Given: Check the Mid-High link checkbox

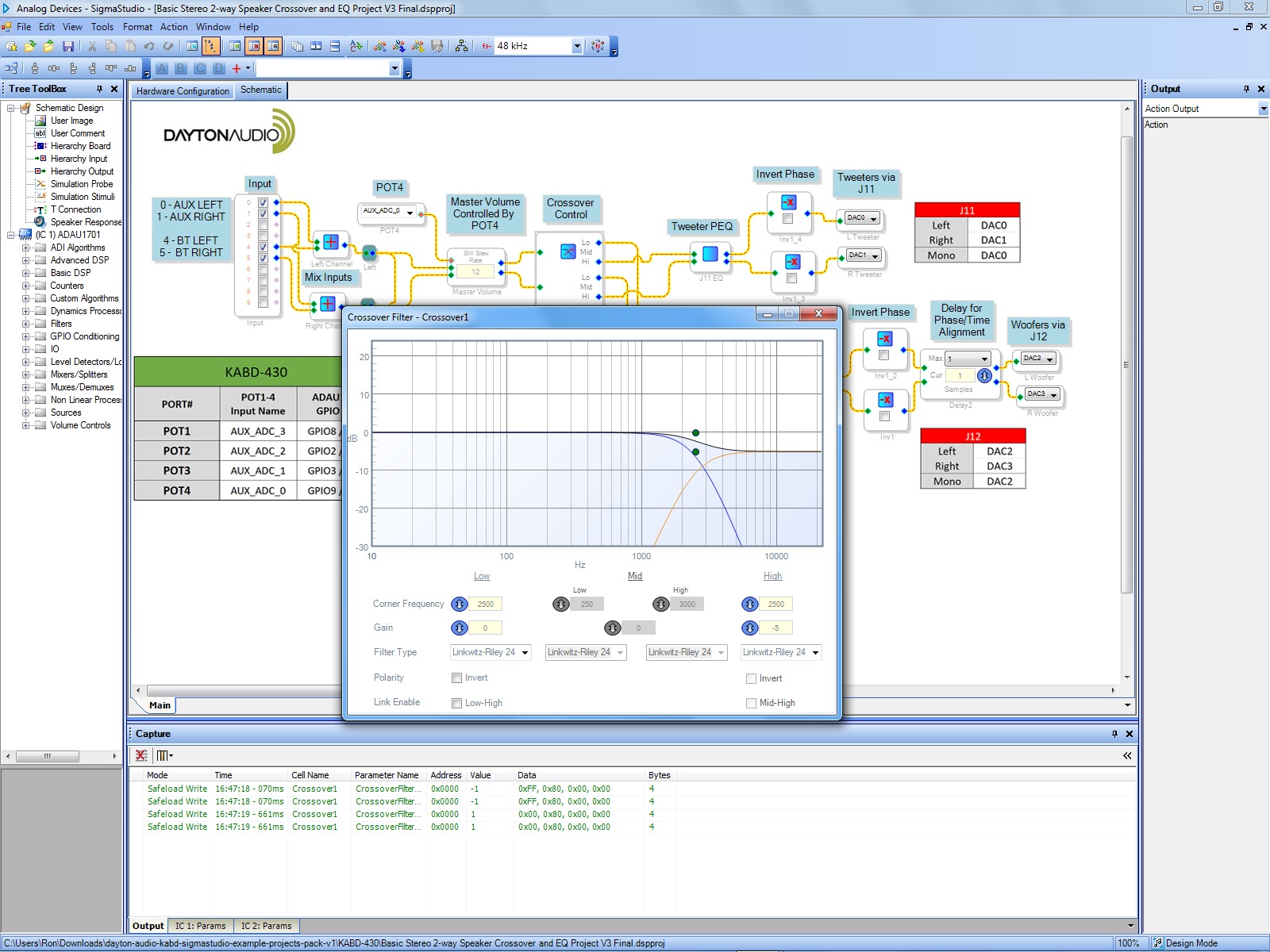Looking at the screenshot, I should click(x=751, y=703).
